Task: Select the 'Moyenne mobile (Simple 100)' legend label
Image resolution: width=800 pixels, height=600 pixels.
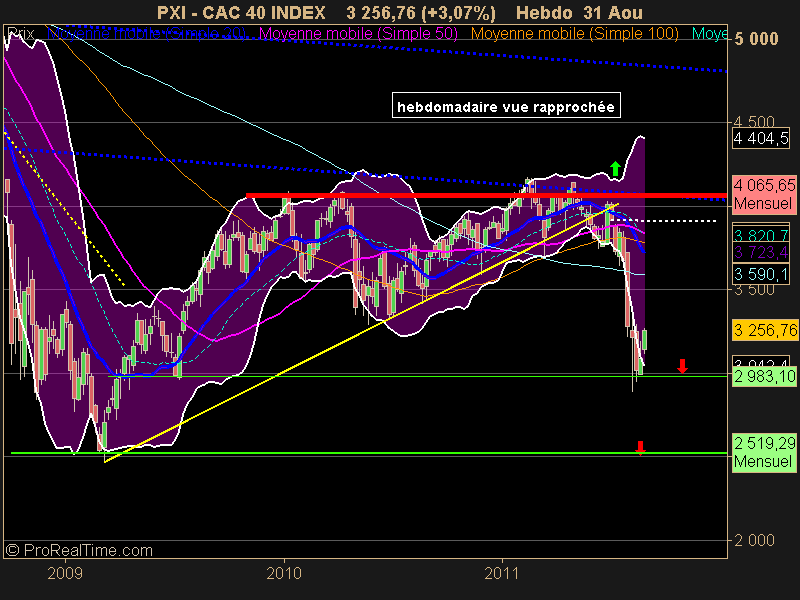Action: 574,34
